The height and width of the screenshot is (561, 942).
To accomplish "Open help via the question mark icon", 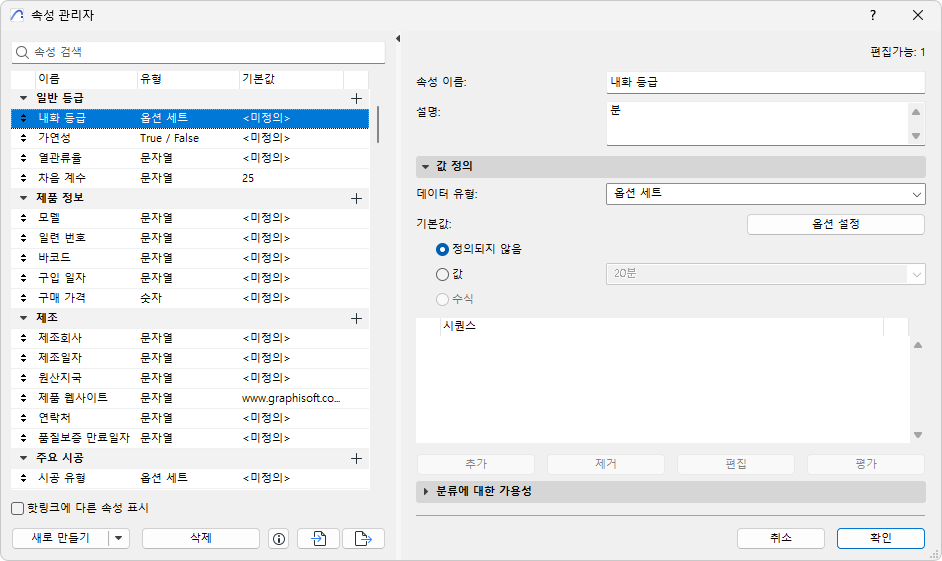I will (x=873, y=15).
